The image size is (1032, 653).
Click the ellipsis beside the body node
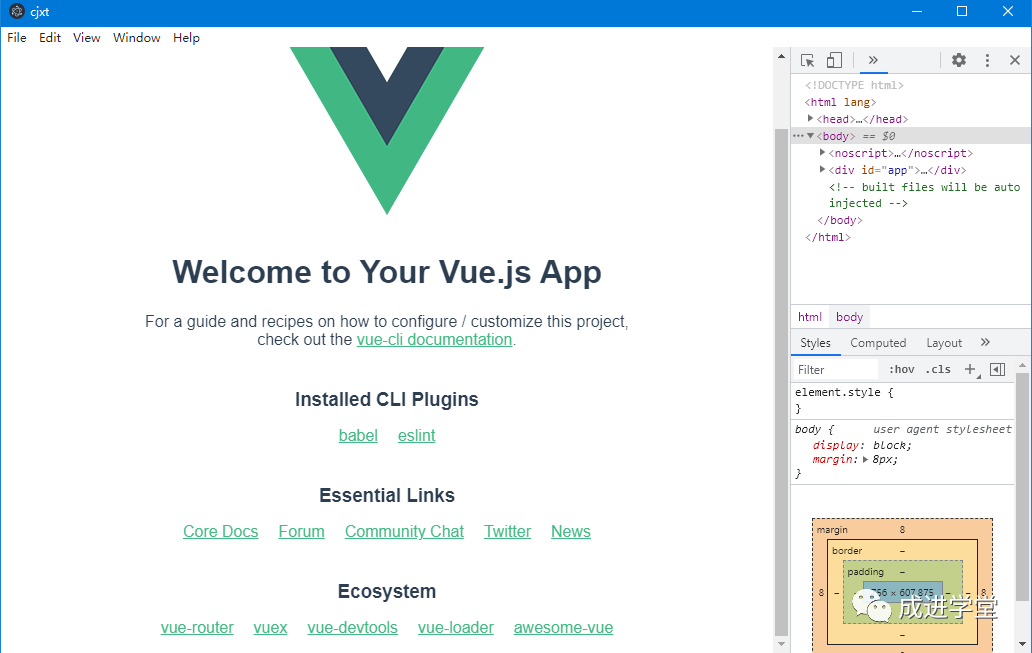(798, 136)
